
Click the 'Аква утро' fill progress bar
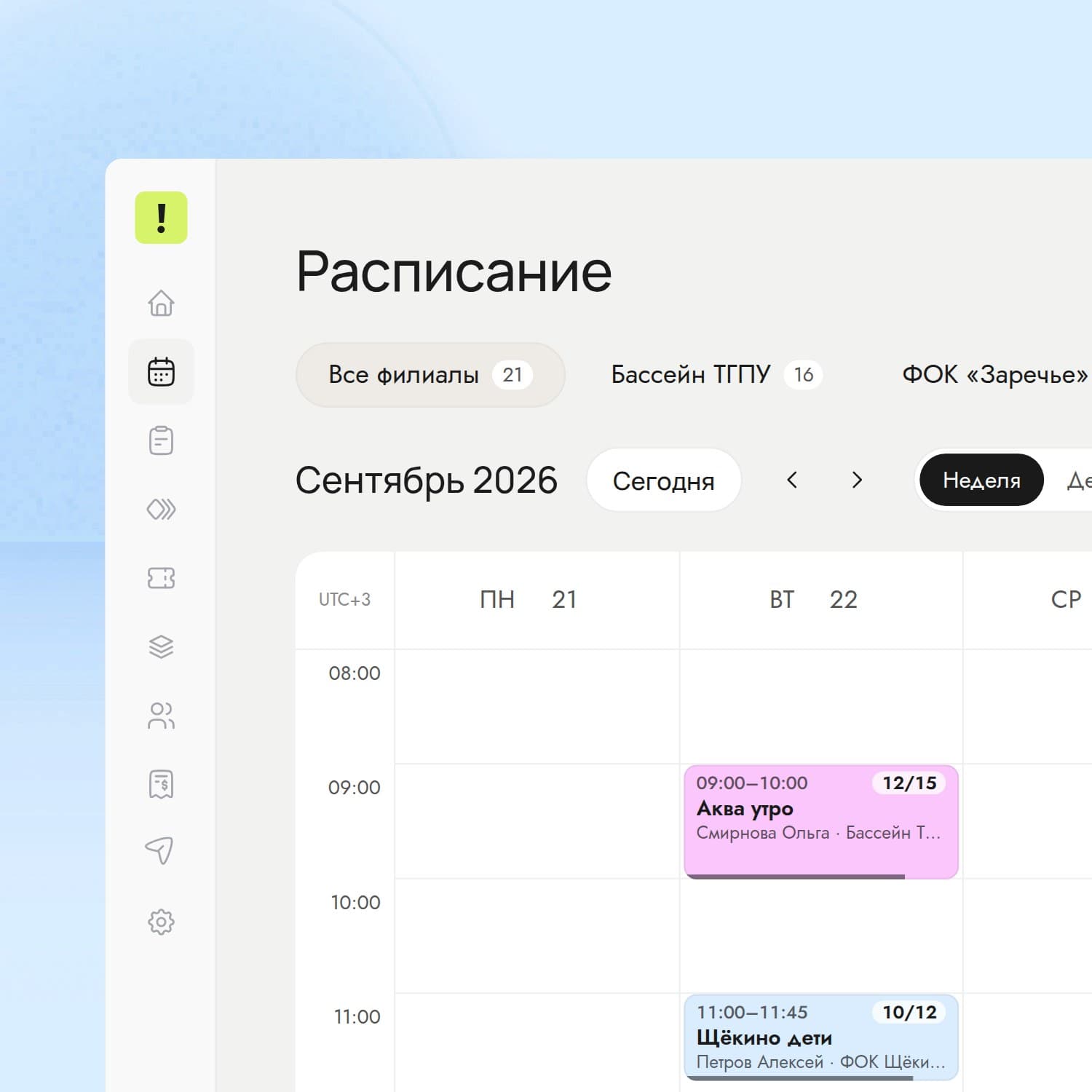click(x=797, y=877)
